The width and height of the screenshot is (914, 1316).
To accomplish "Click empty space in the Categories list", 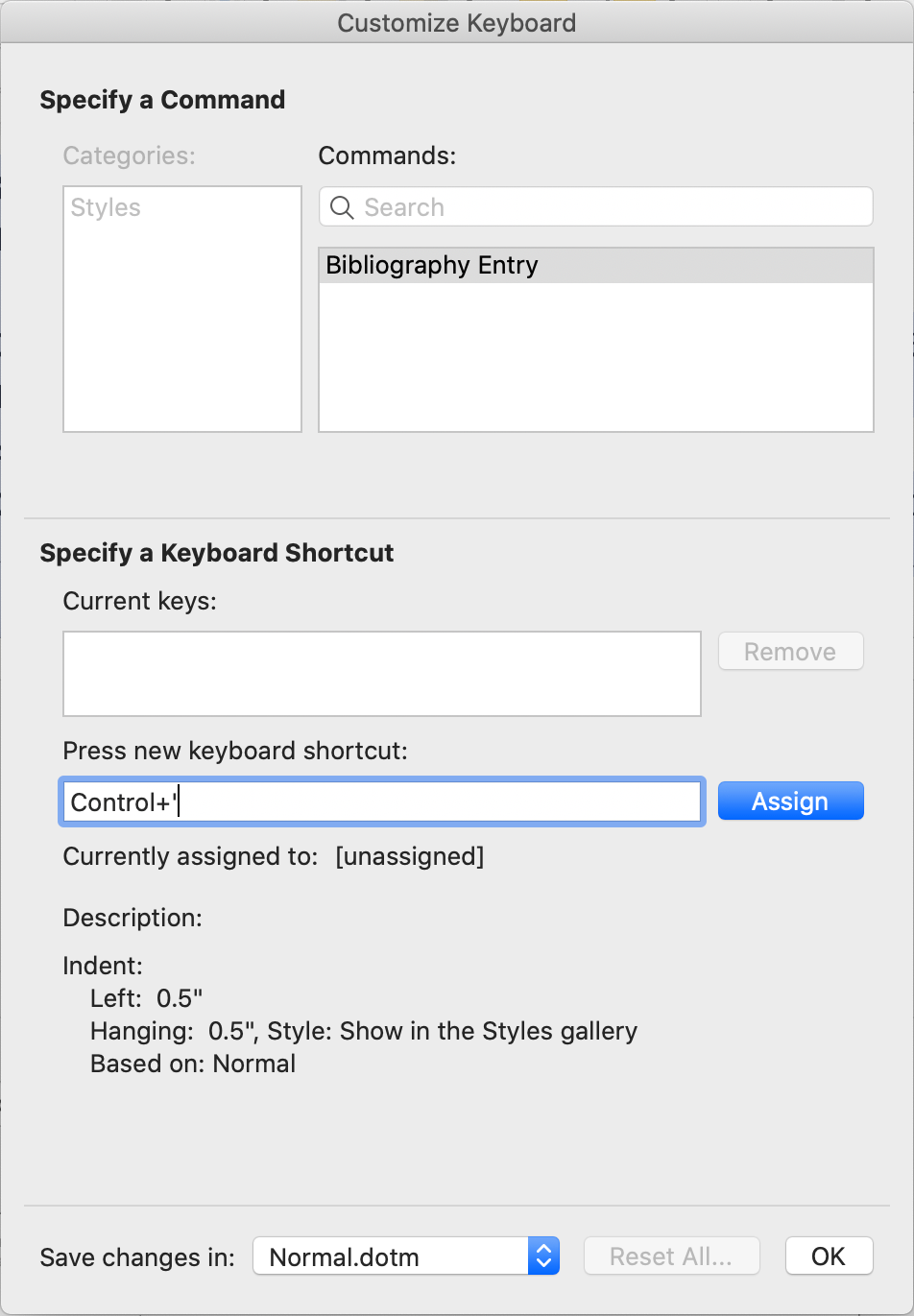I will click(182, 336).
